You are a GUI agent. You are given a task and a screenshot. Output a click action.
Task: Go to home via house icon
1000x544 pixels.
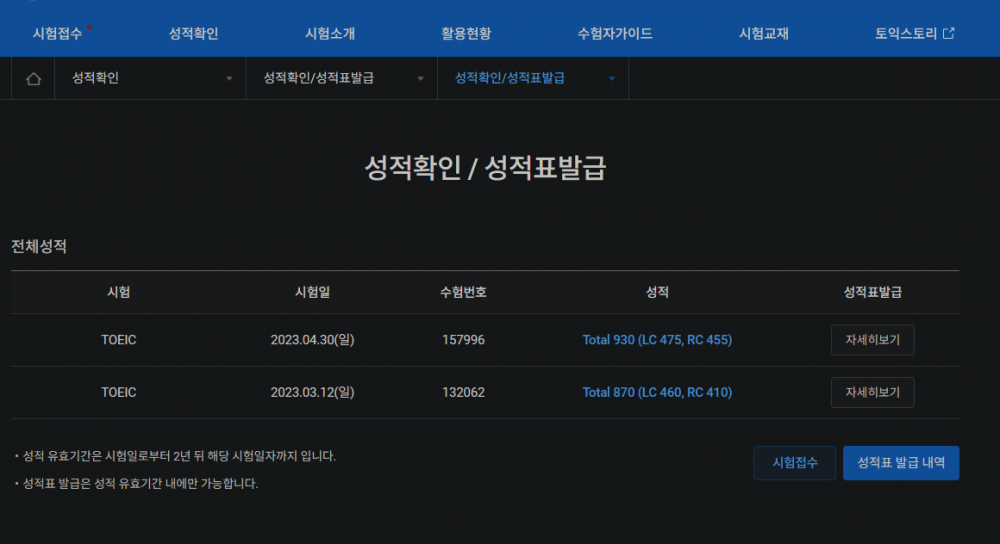[33, 78]
